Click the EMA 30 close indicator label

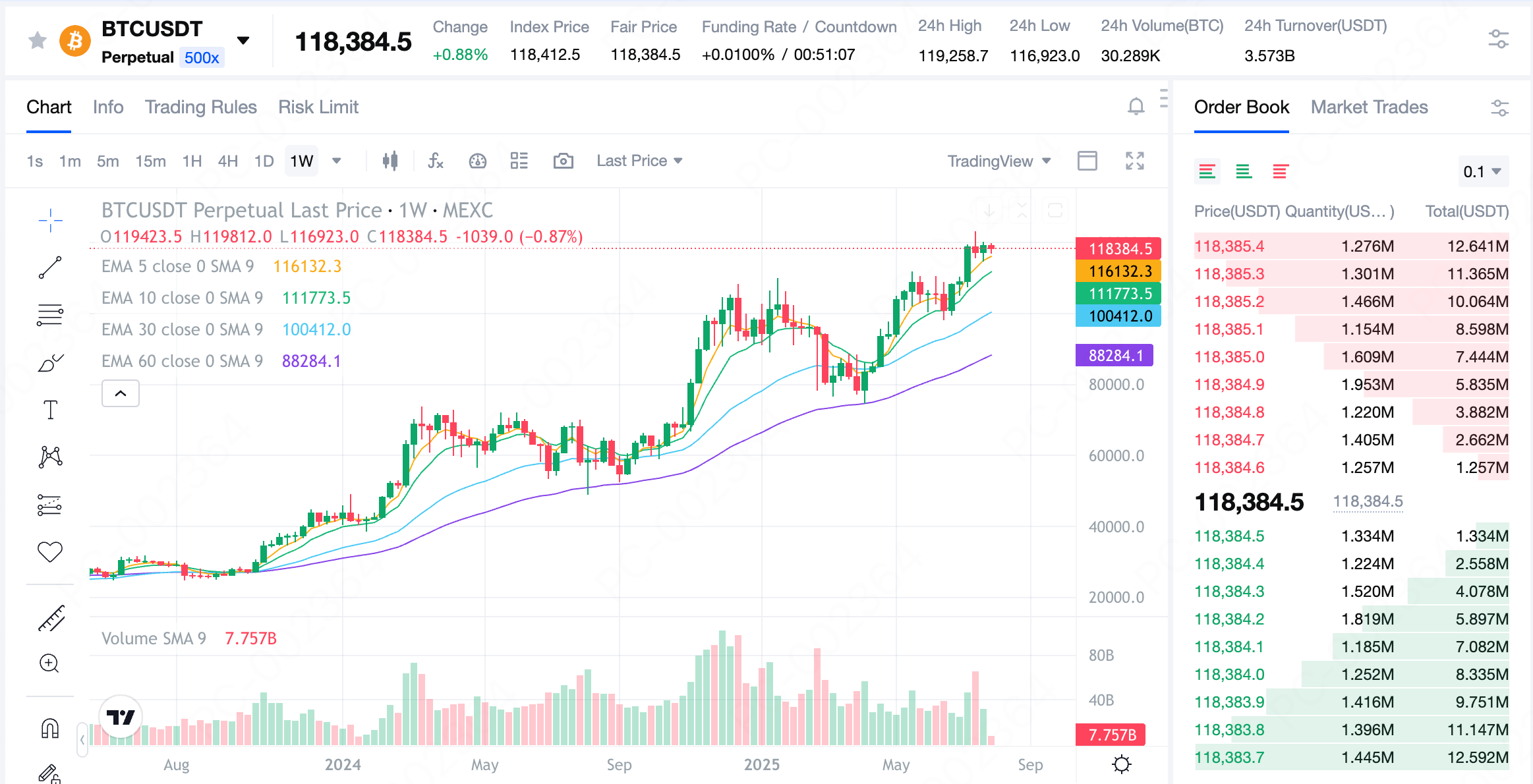[x=182, y=329]
